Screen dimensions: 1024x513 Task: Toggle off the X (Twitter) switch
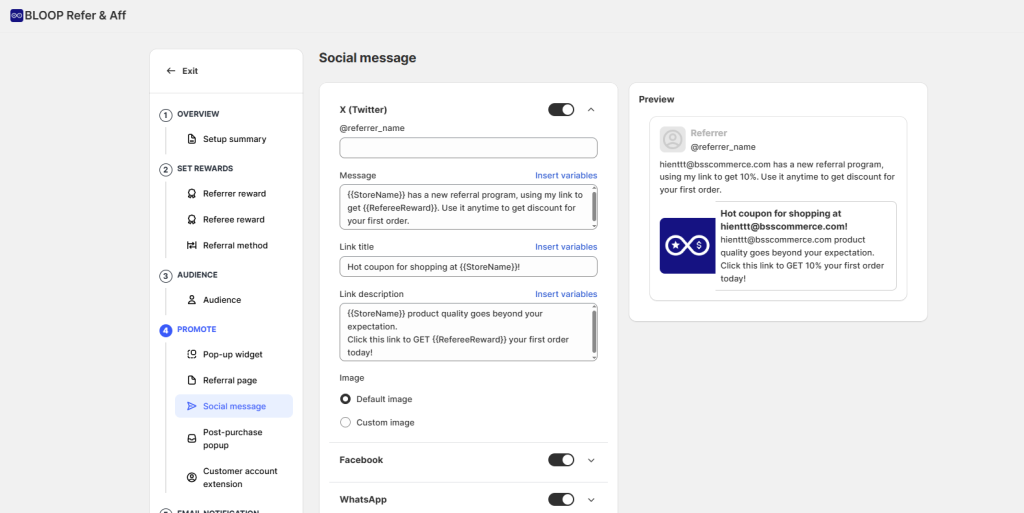pyautogui.click(x=561, y=110)
